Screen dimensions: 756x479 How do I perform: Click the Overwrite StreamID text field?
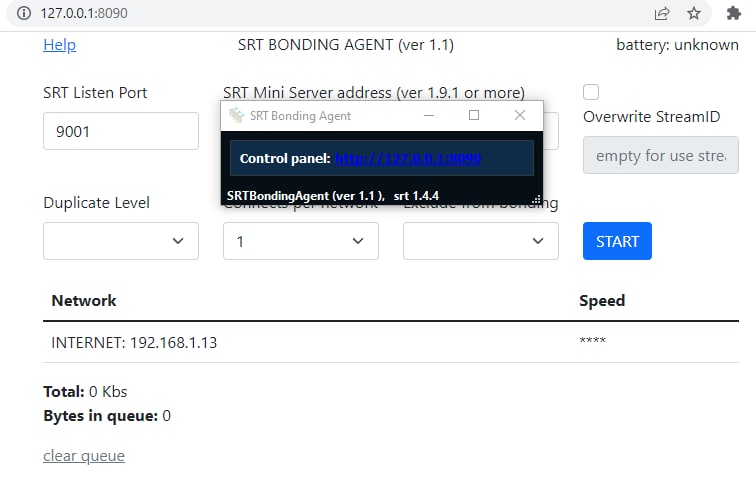660,156
